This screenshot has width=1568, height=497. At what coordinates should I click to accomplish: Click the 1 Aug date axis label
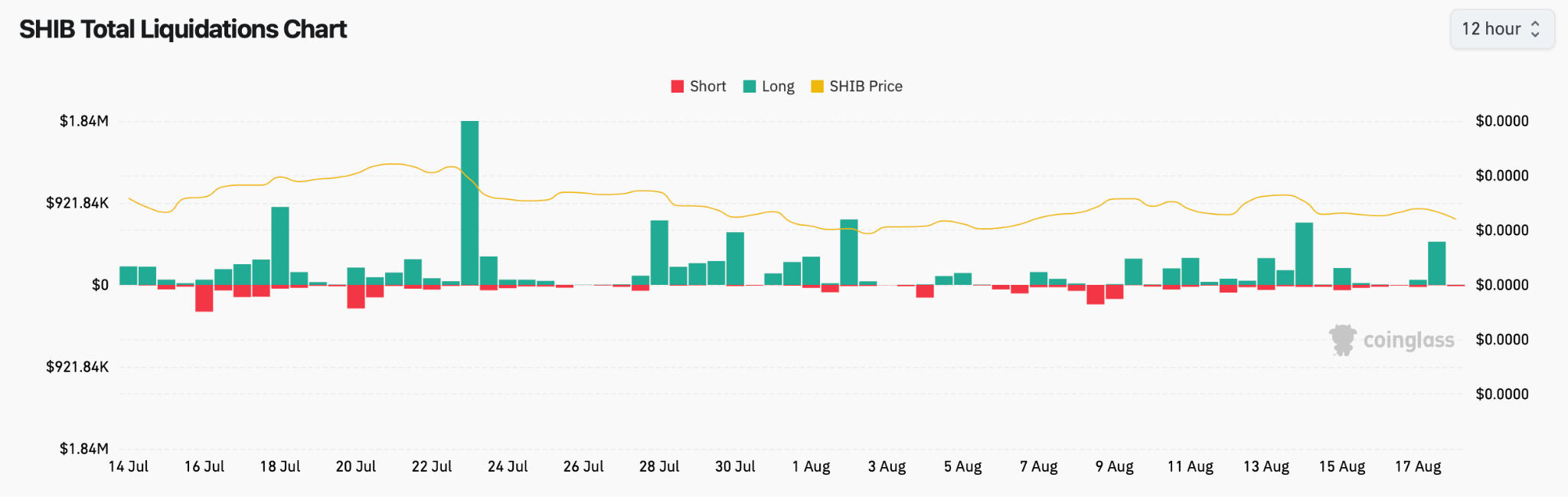811,466
